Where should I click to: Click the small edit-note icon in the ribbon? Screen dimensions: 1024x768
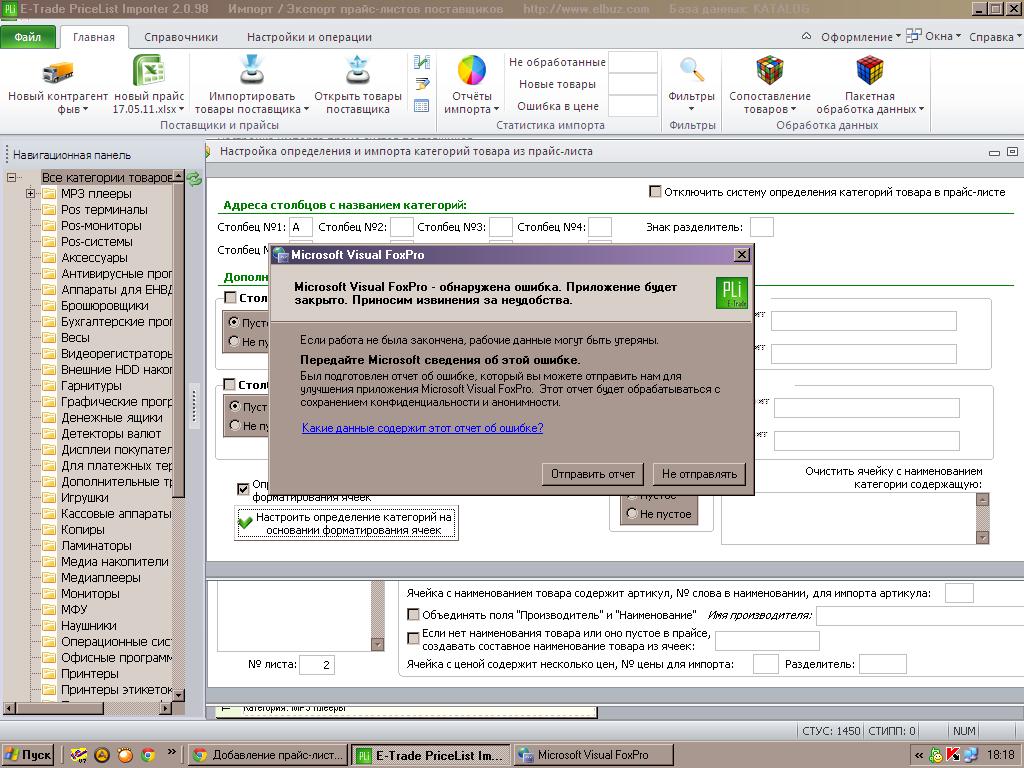click(422, 84)
